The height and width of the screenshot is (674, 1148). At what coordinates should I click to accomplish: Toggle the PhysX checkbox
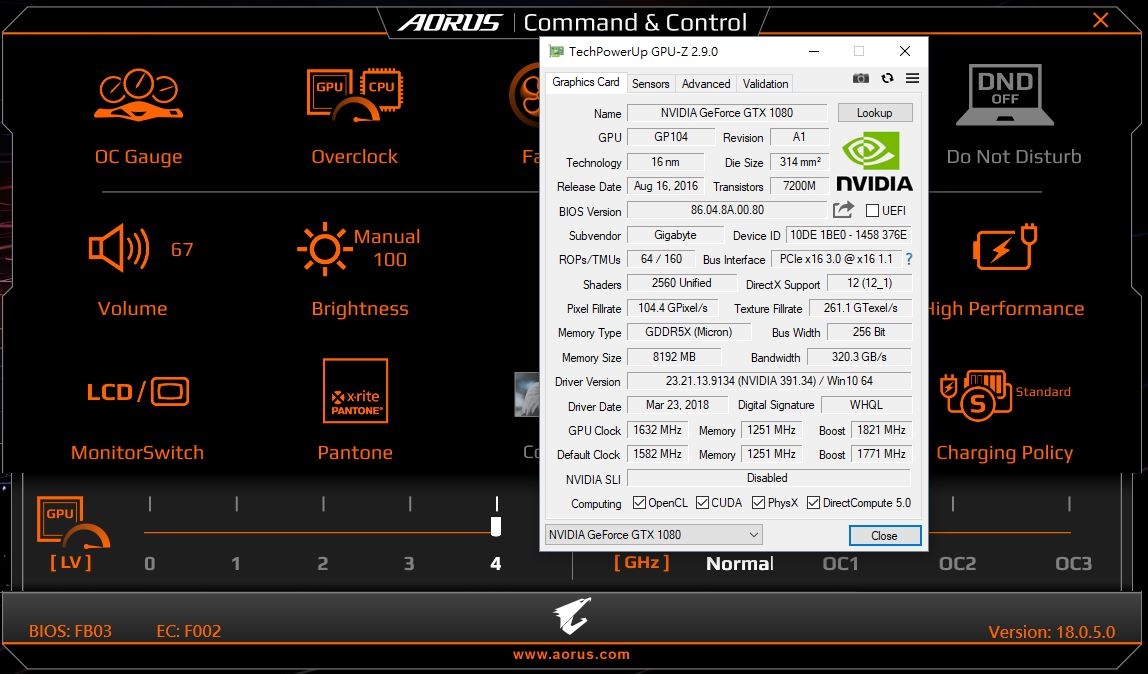(x=758, y=503)
